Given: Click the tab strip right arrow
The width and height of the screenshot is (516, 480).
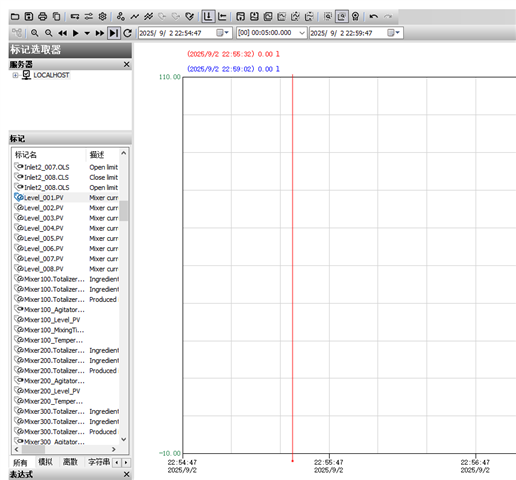Looking at the screenshot, I should (126, 463).
